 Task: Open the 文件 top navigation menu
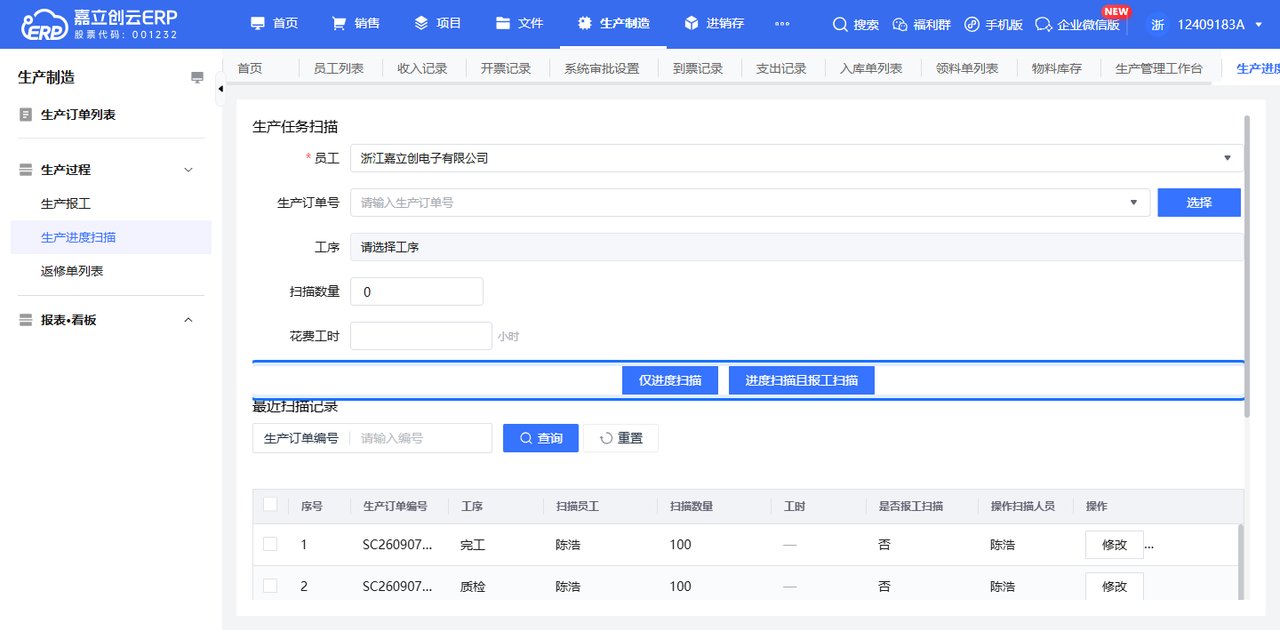tap(520, 24)
